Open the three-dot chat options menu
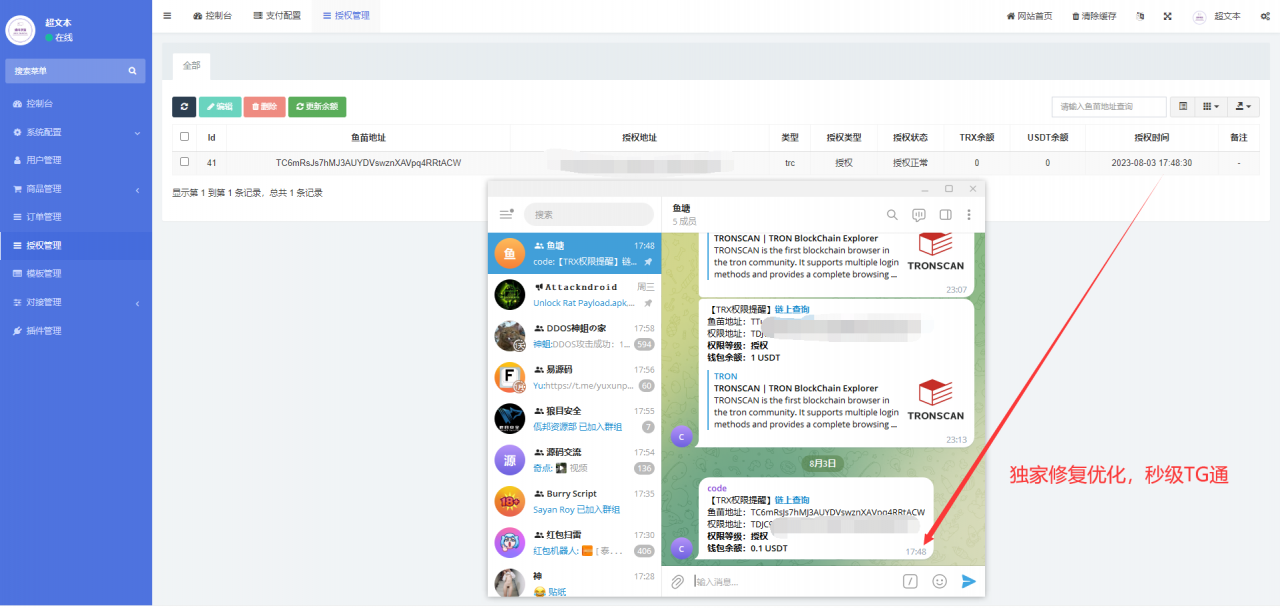The width and height of the screenshot is (1280, 608). pyautogui.click(x=968, y=214)
